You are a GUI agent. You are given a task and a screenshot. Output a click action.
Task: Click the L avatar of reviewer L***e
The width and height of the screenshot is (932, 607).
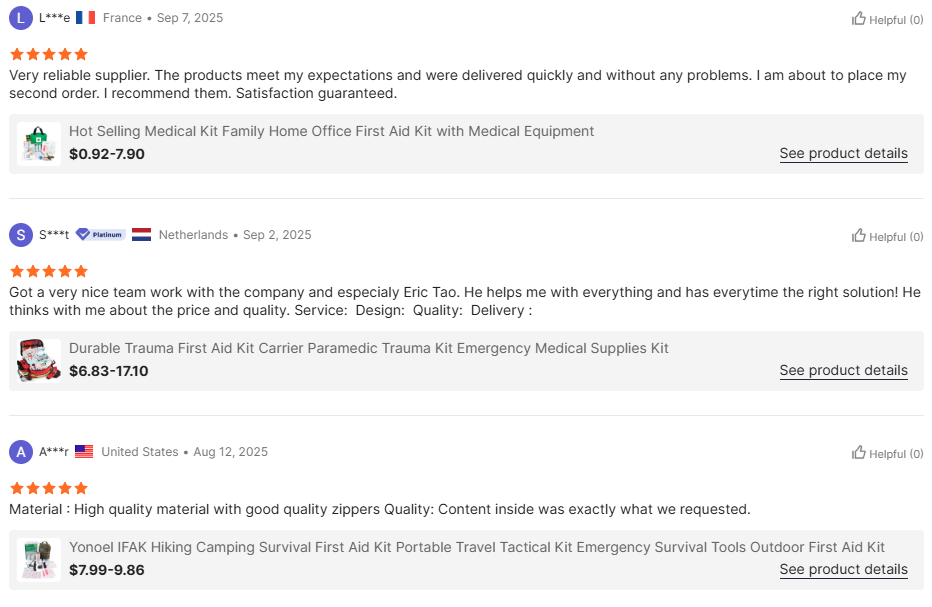[21, 18]
